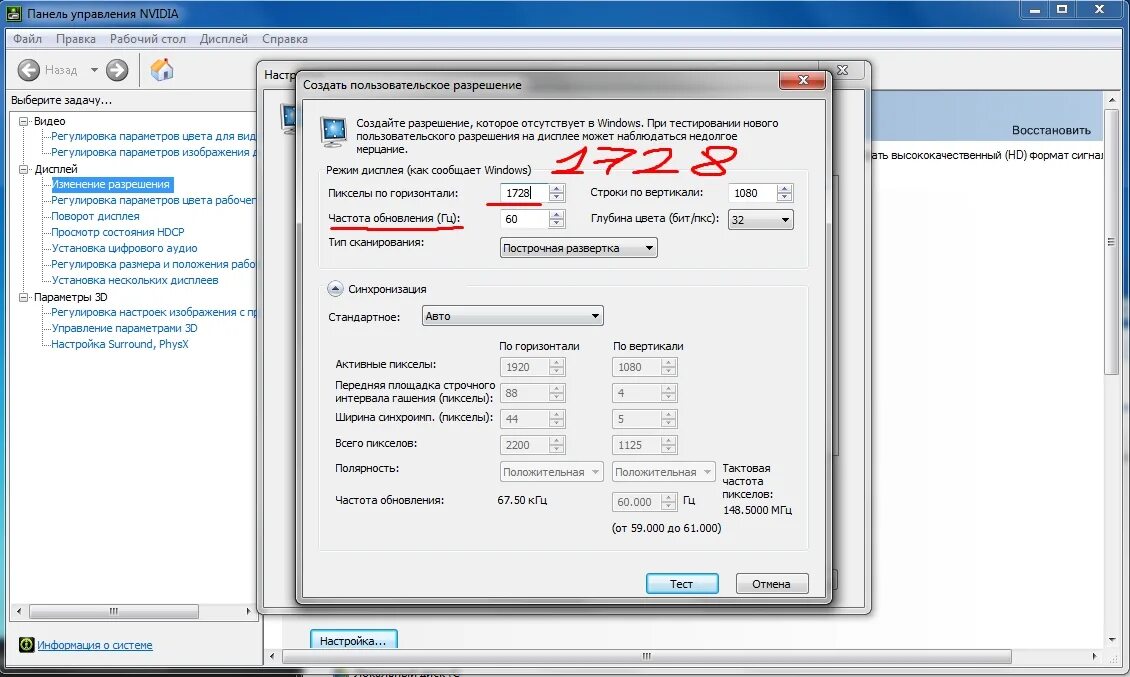Screen dimensions: 1130x677
Task: Click the Строки по вертикали input field
Action: pos(752,193)
